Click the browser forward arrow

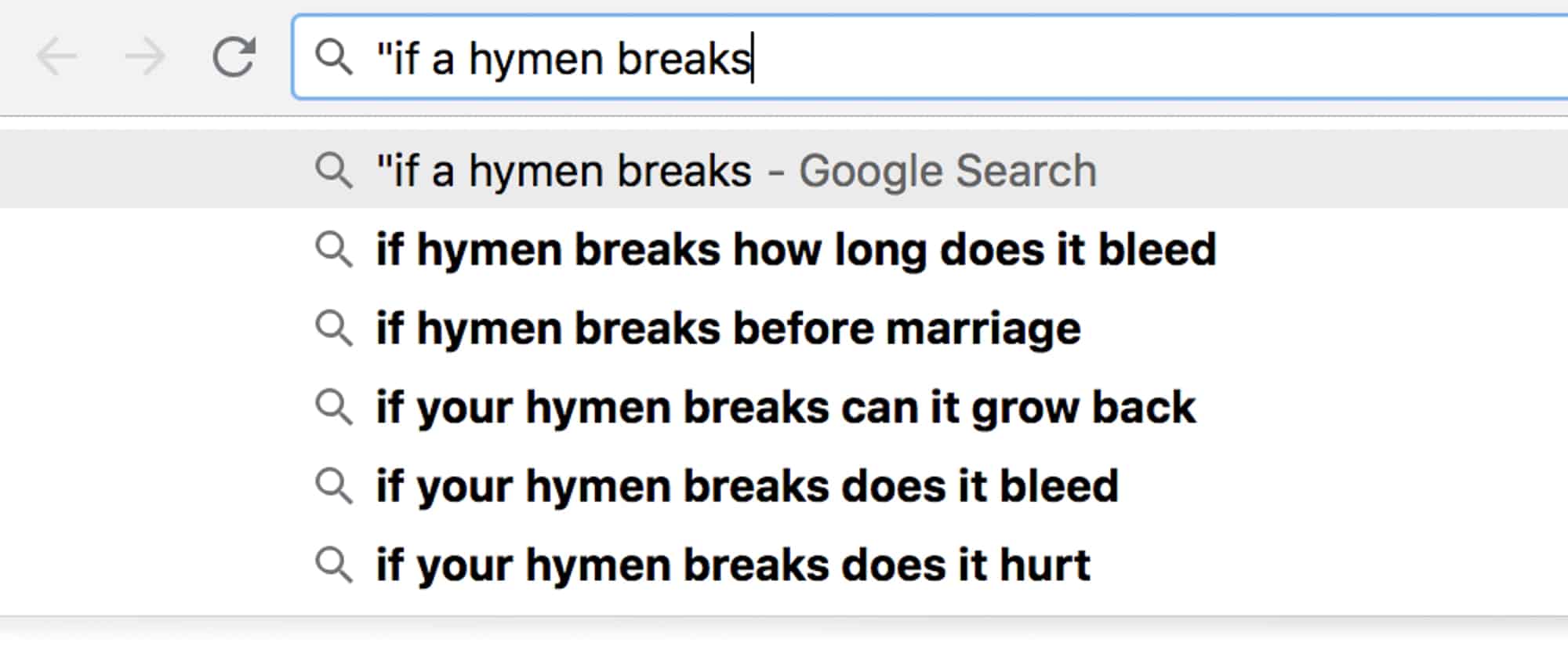(x=145, y=57)
